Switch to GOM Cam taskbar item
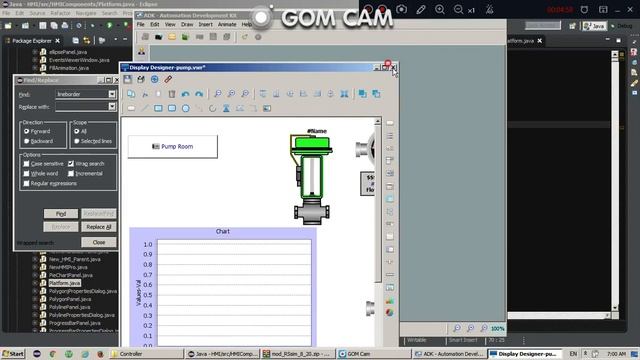 point(373,354)
